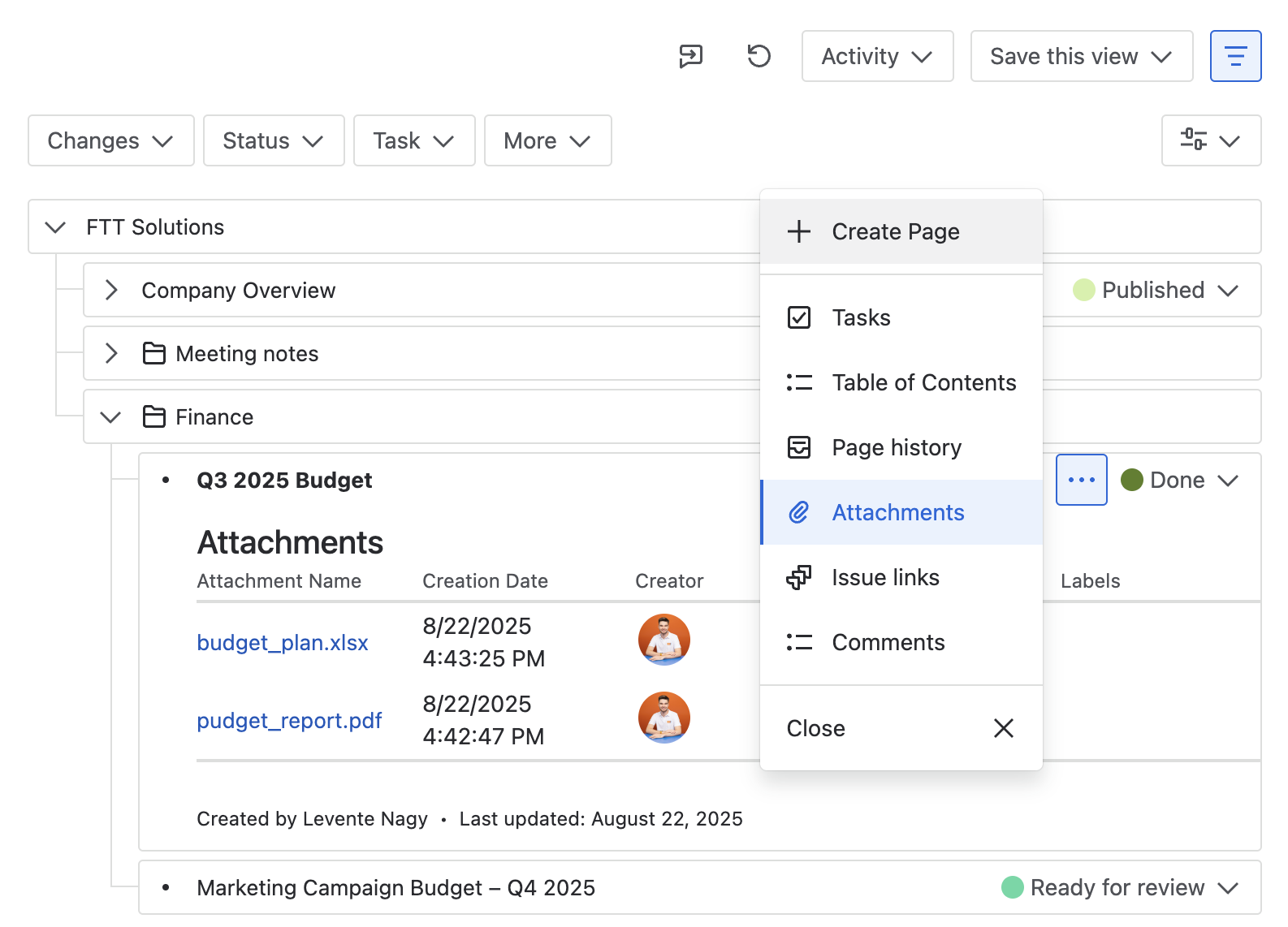Open the Activity dropdown

coord(876,56)
